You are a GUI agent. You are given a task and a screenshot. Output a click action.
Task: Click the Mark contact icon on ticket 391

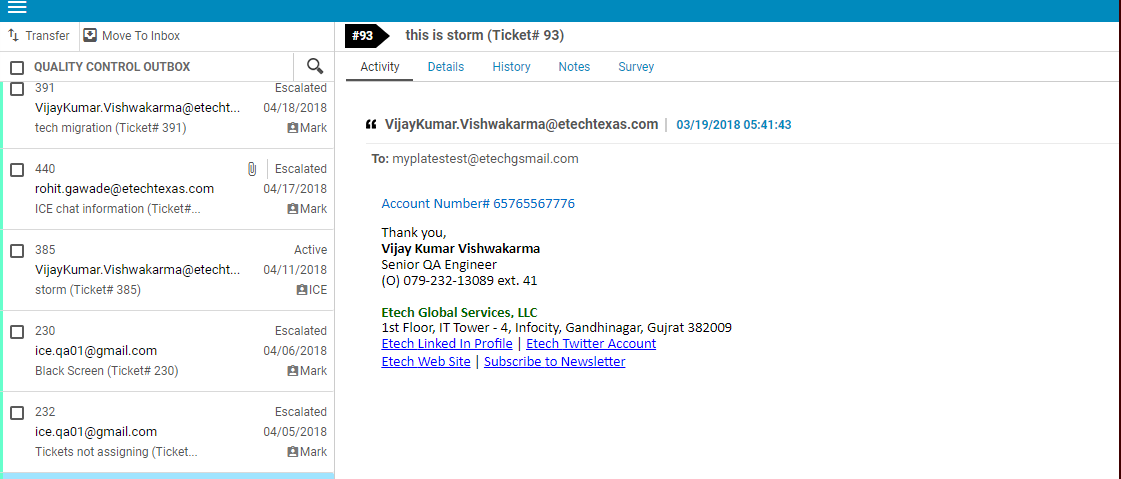click(292, 128)
